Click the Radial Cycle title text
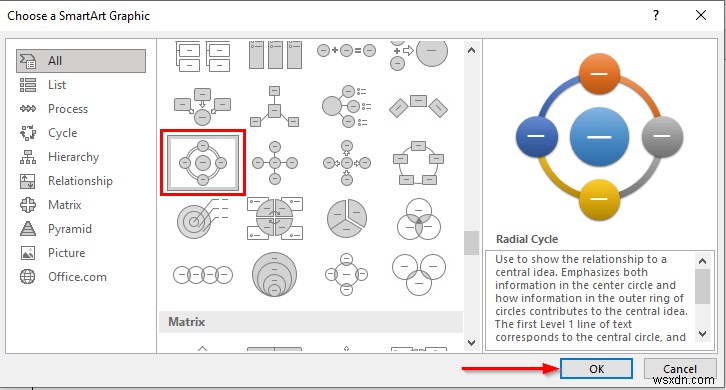Image resolution: width=726 pixels, height=390 pixels. [527, 239]
